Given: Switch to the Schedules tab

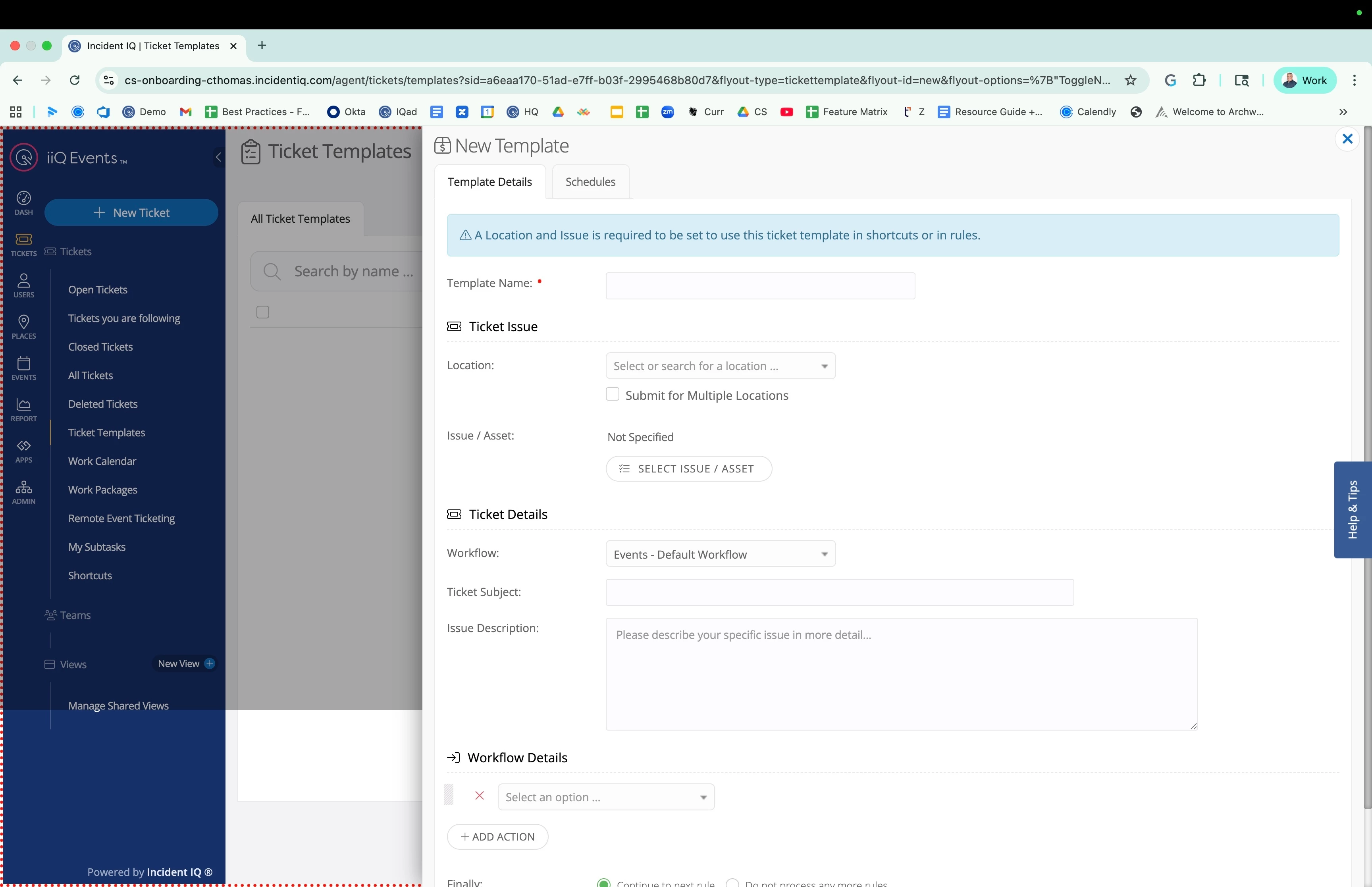Looking at the screenshot, I should pos(590,182).
